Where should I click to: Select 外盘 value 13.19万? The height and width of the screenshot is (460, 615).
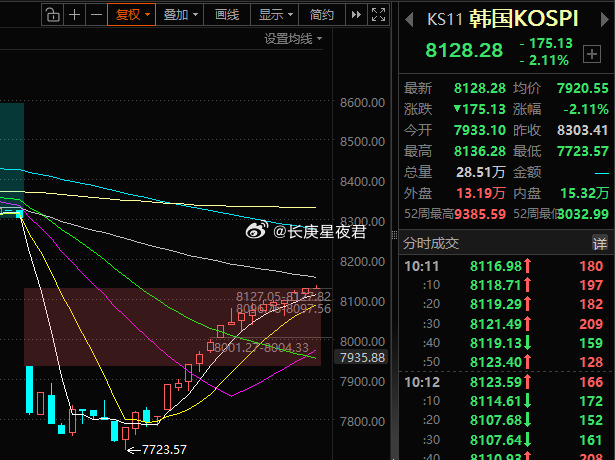(481, 193)
